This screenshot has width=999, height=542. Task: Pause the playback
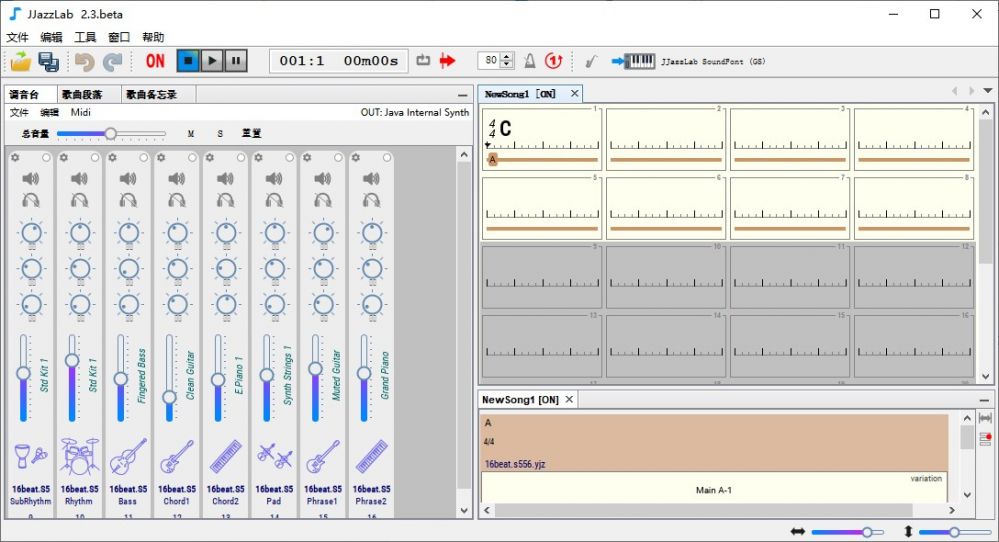click(236, 61)
